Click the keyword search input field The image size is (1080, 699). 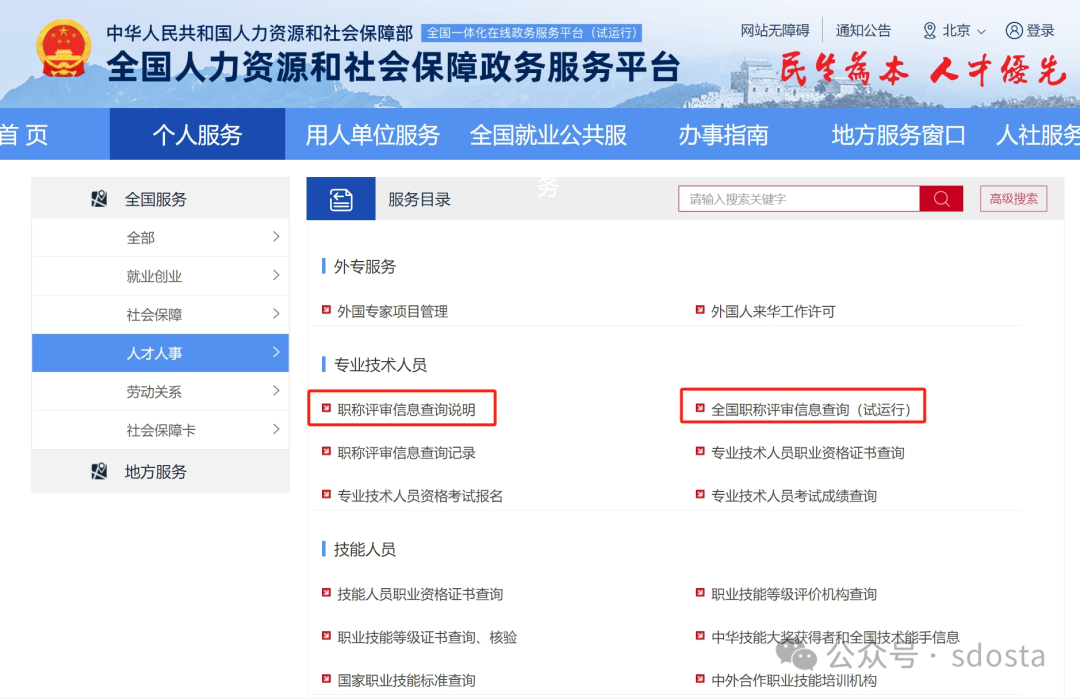tap(799, 199)
